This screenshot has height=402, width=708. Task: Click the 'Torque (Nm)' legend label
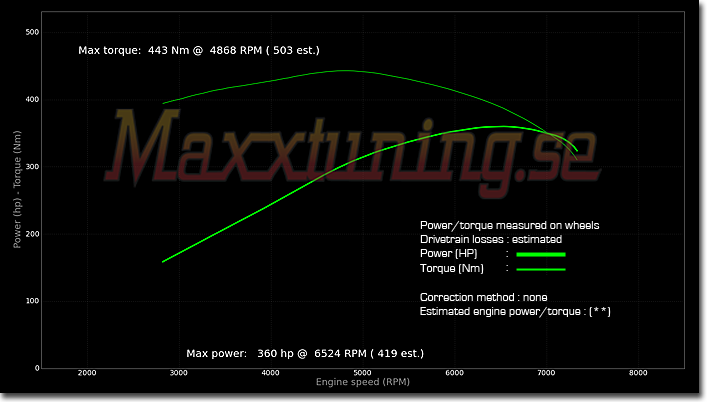click(452, 268)
